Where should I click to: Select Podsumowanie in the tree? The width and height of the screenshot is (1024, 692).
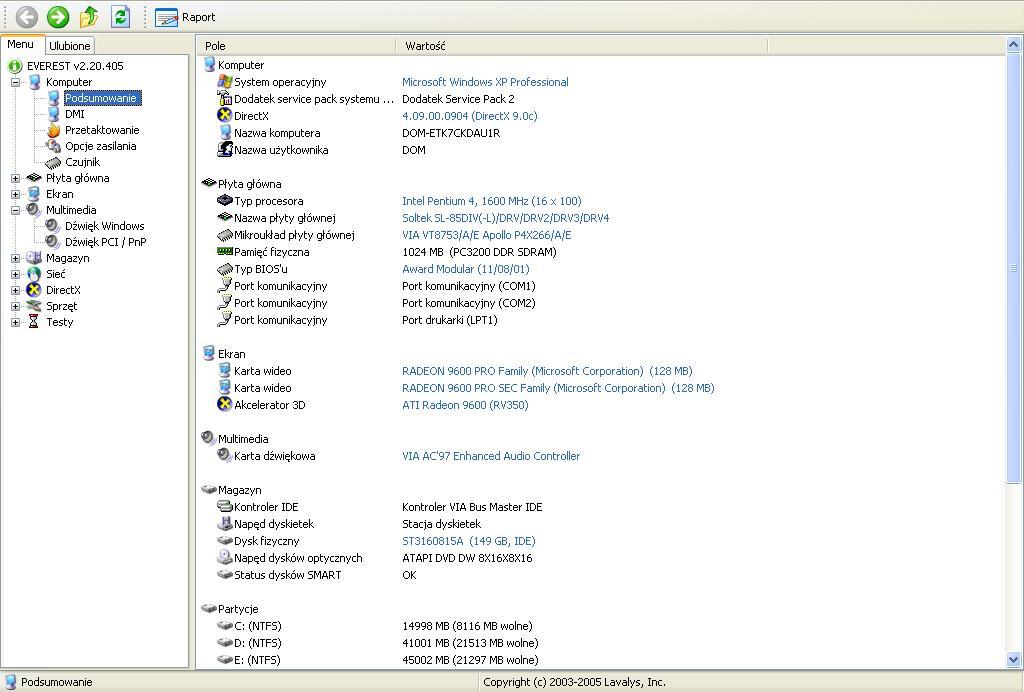tap(101, 98)
